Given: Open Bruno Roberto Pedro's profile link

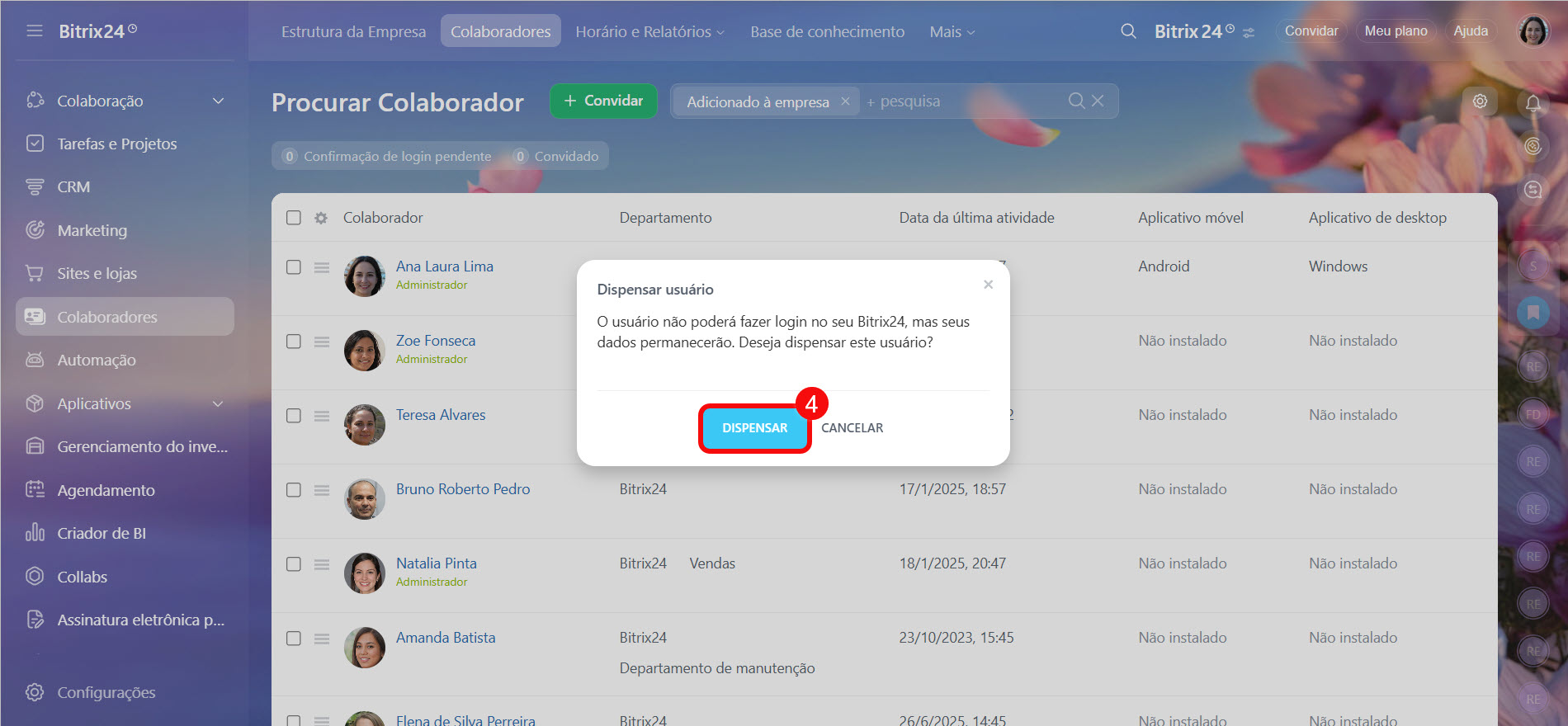Looking at the screenshot, I should [463, 489].
